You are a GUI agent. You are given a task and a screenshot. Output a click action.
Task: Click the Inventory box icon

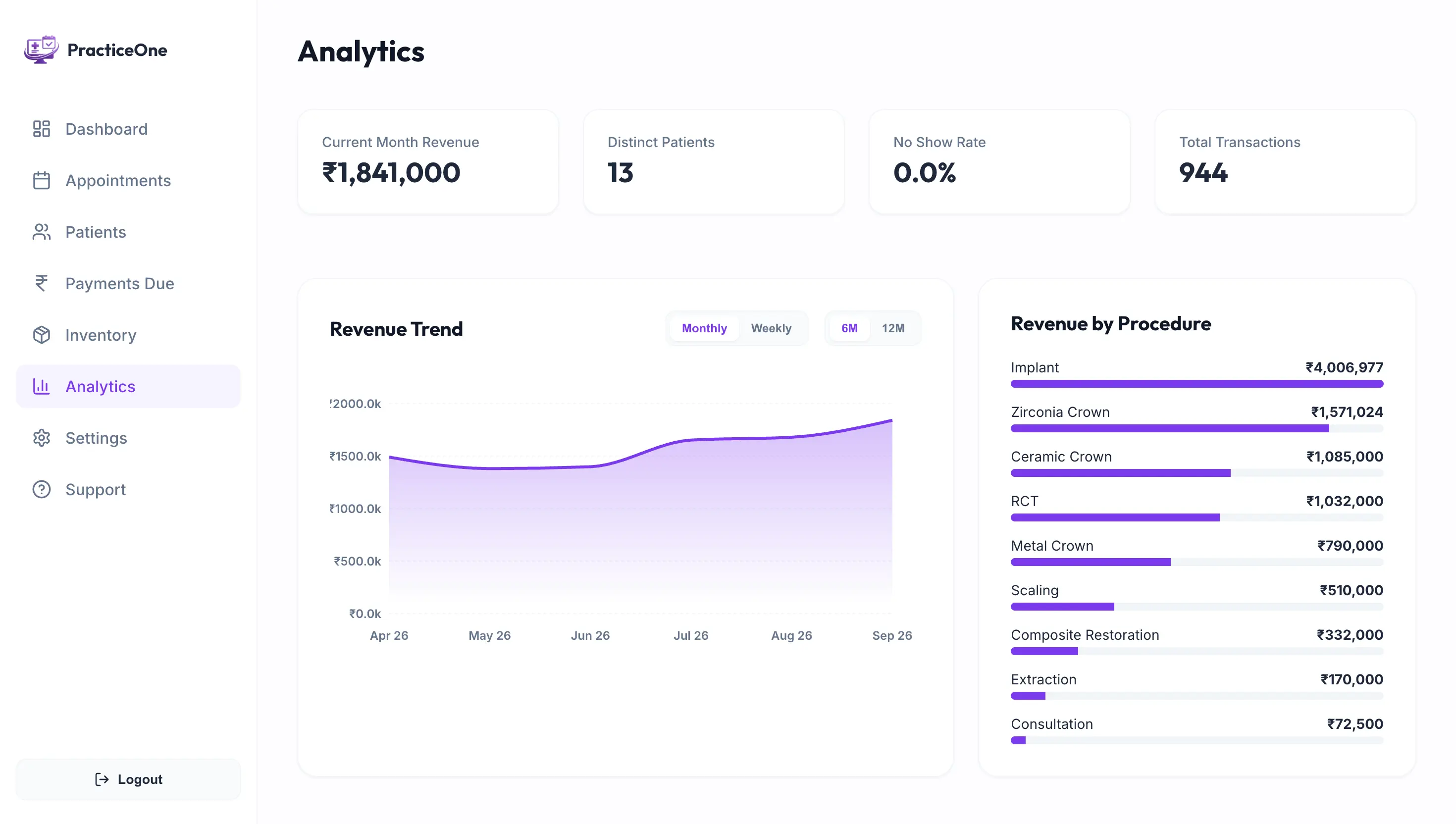click(41, 335)
